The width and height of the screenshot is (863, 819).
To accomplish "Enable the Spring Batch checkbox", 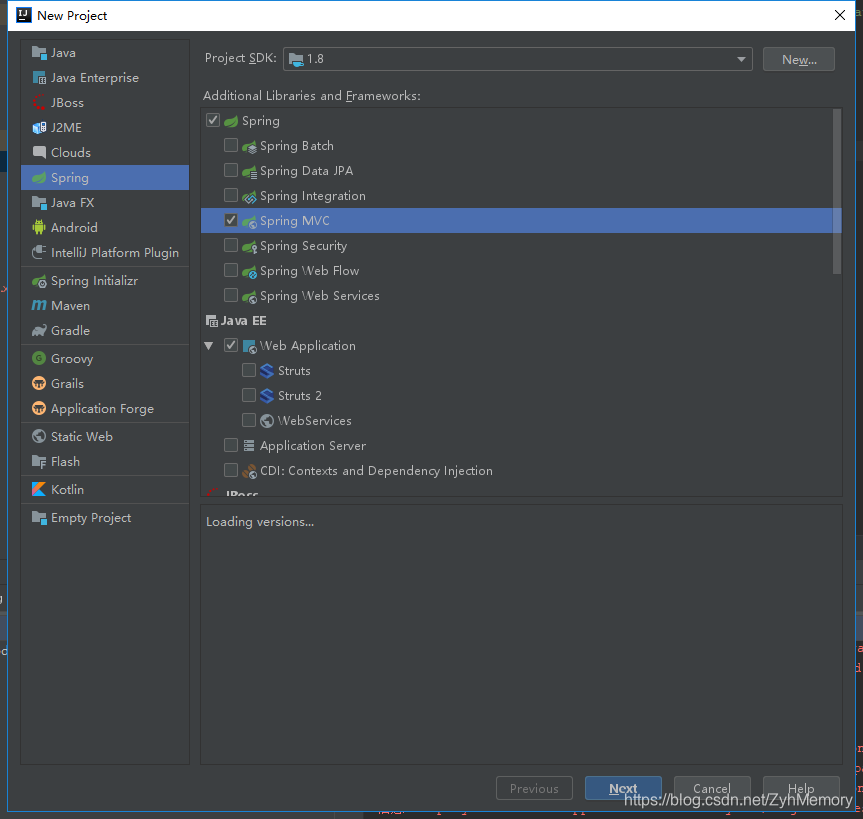I will tap(231, 145).
